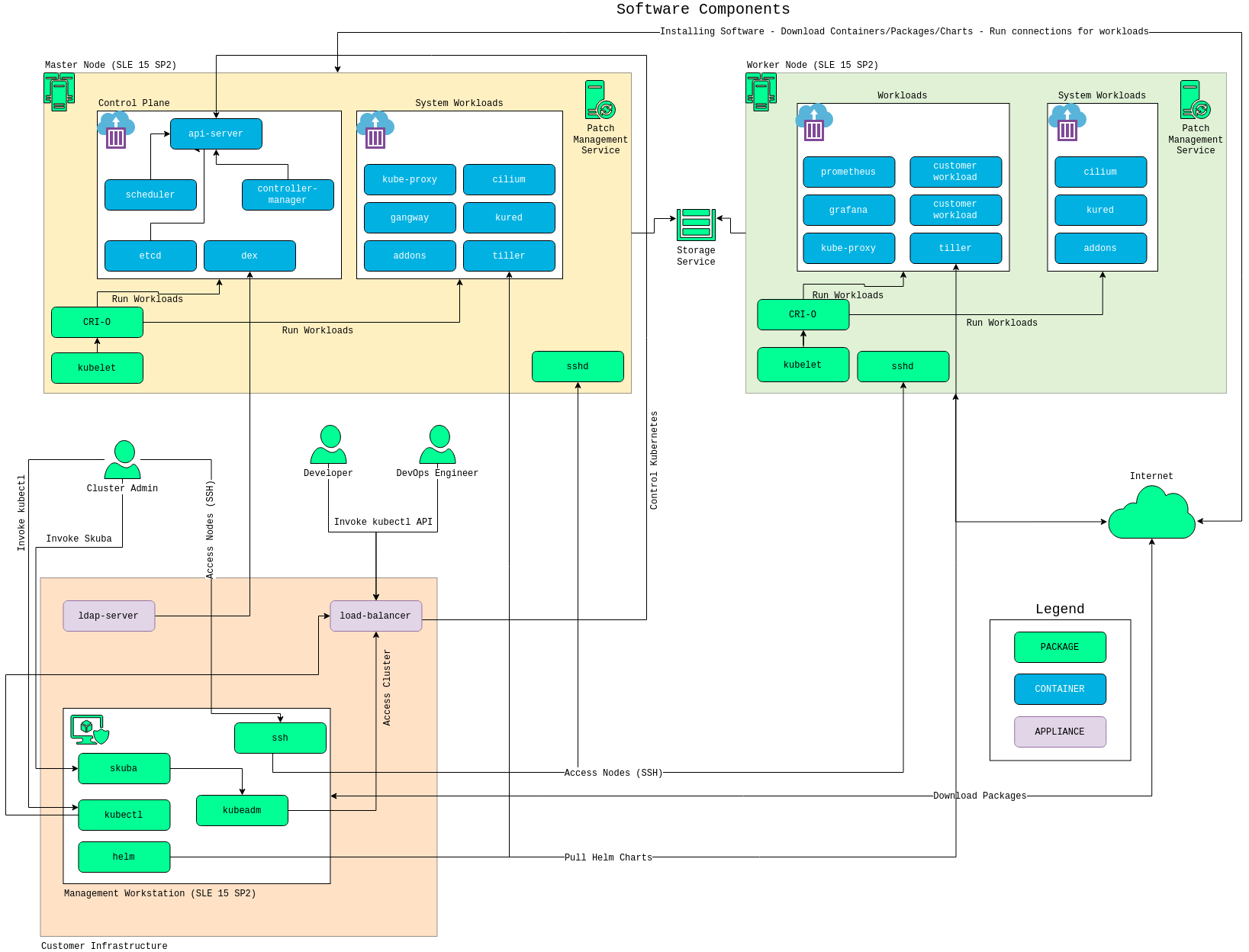The height and width of the screenshot is (952, 1249).
Task: Select the Developer user icon
Action: pyautogui.click(x=329, y=445)
